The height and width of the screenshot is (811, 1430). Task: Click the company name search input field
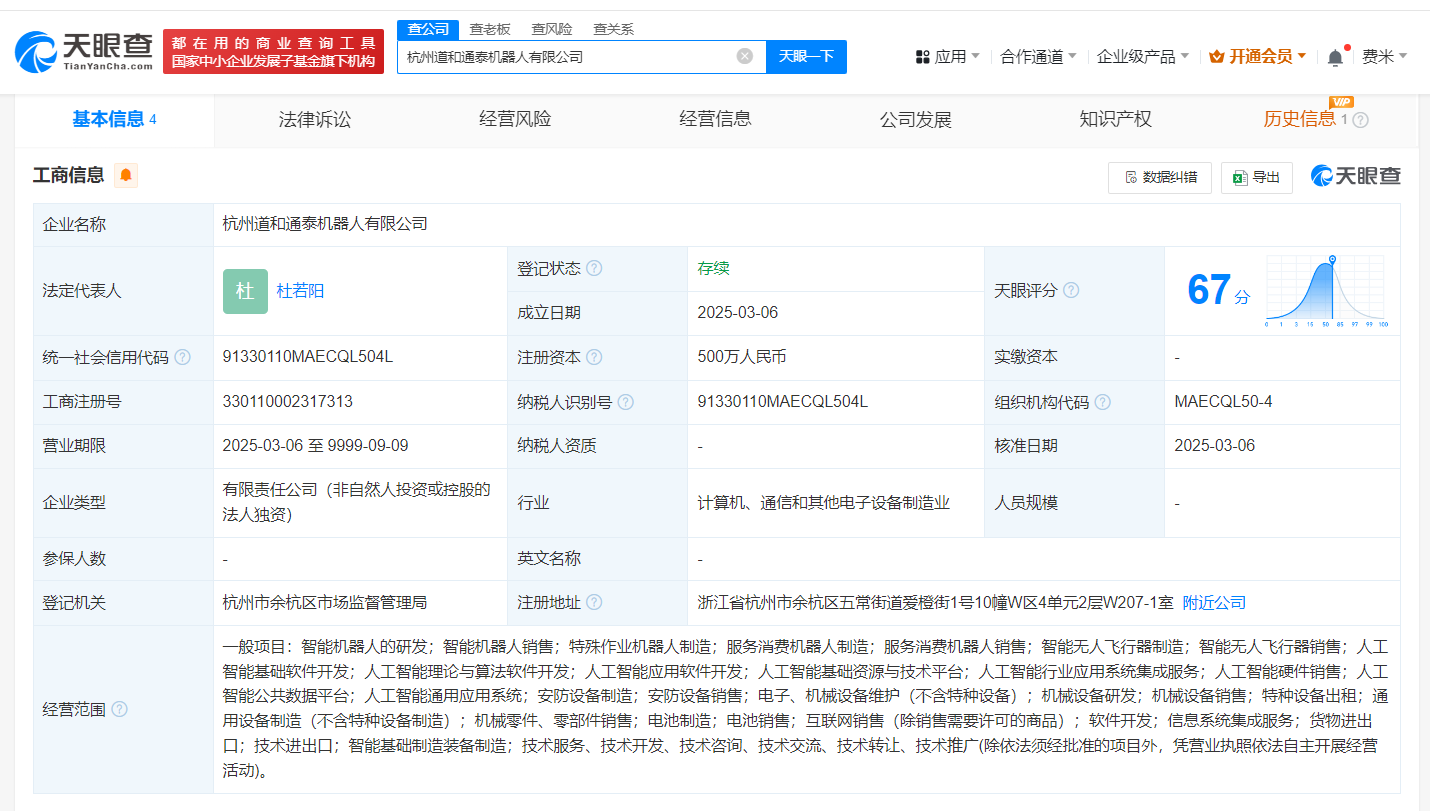coord(565,57)
